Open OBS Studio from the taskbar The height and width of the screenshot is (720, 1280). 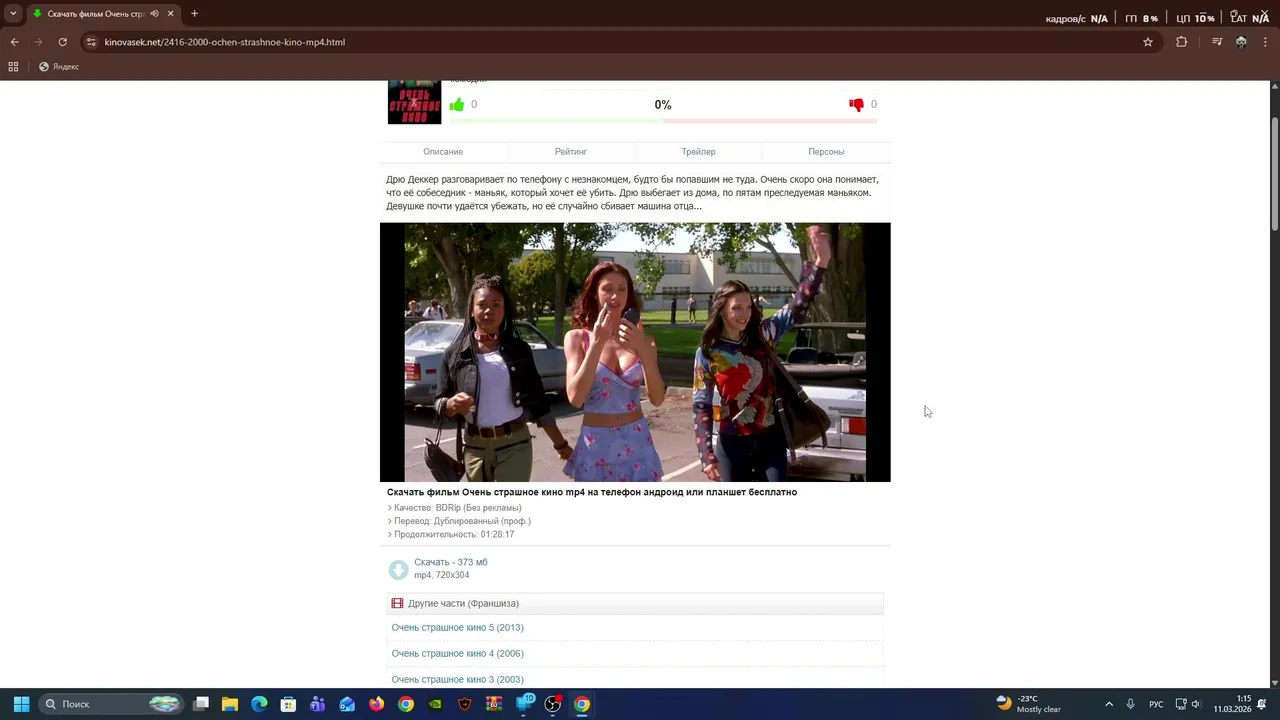pos(553,704)
